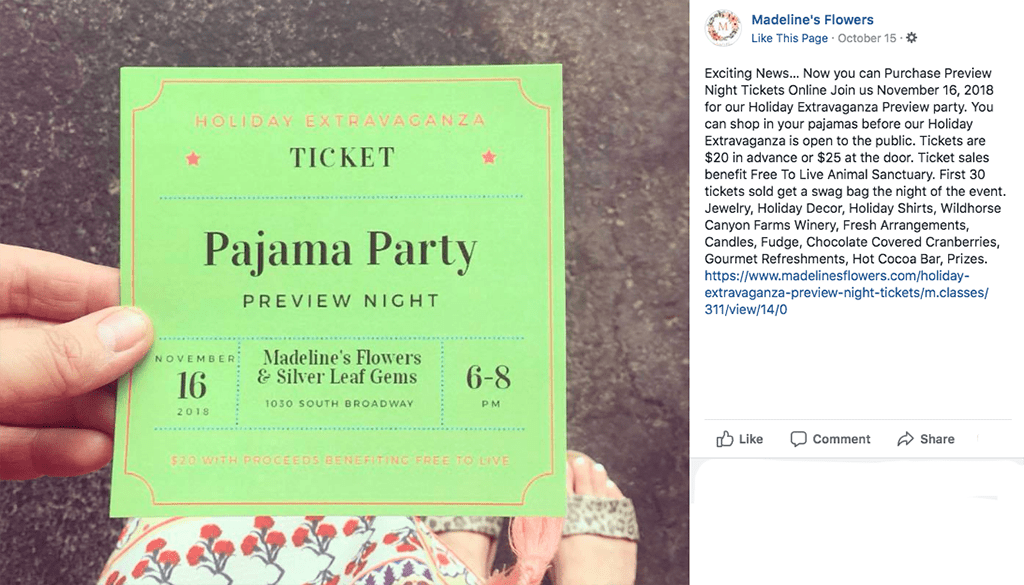
Task: Open sharing options from the Share control
Action: click(924, 438)
